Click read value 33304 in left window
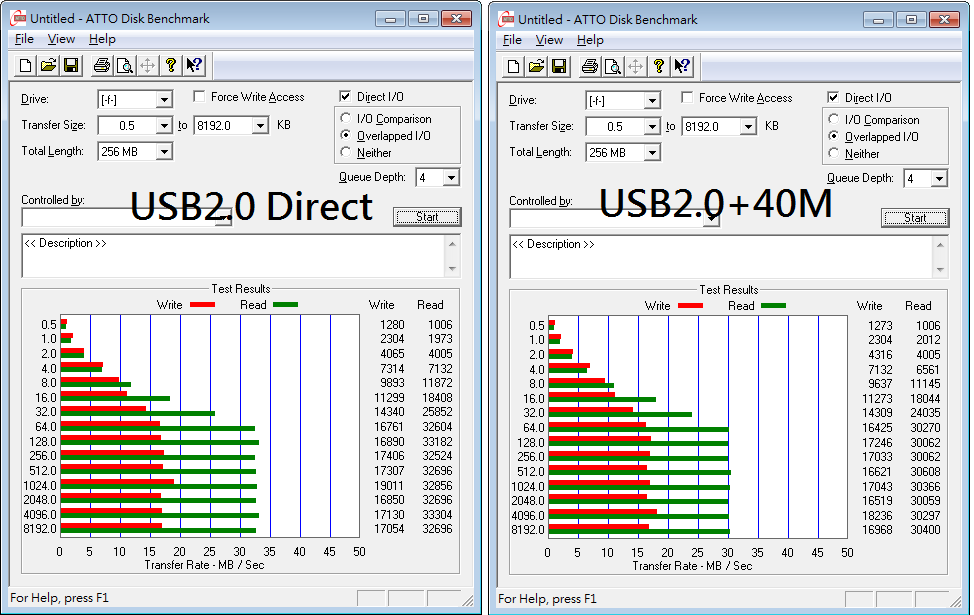Screen dimensions: 974x615 pos(437,514)
